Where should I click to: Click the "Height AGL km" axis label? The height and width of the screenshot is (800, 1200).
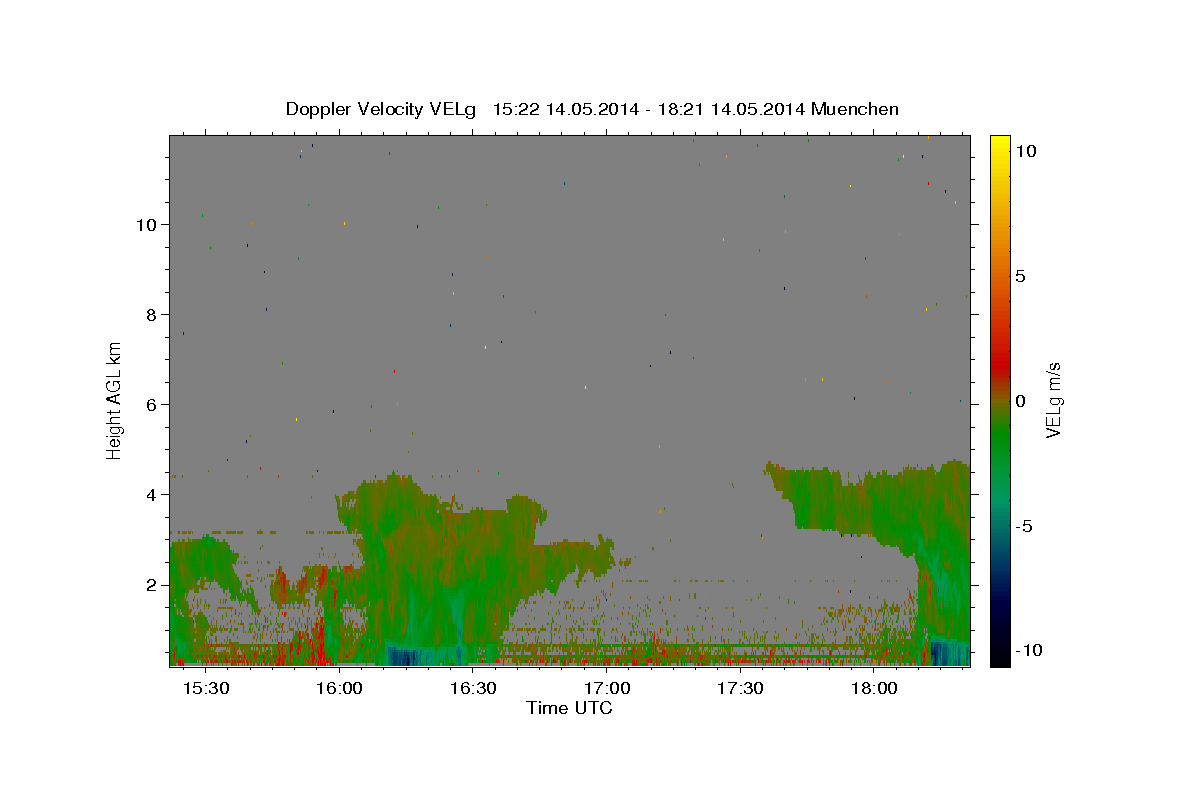(x=114, y=401)
